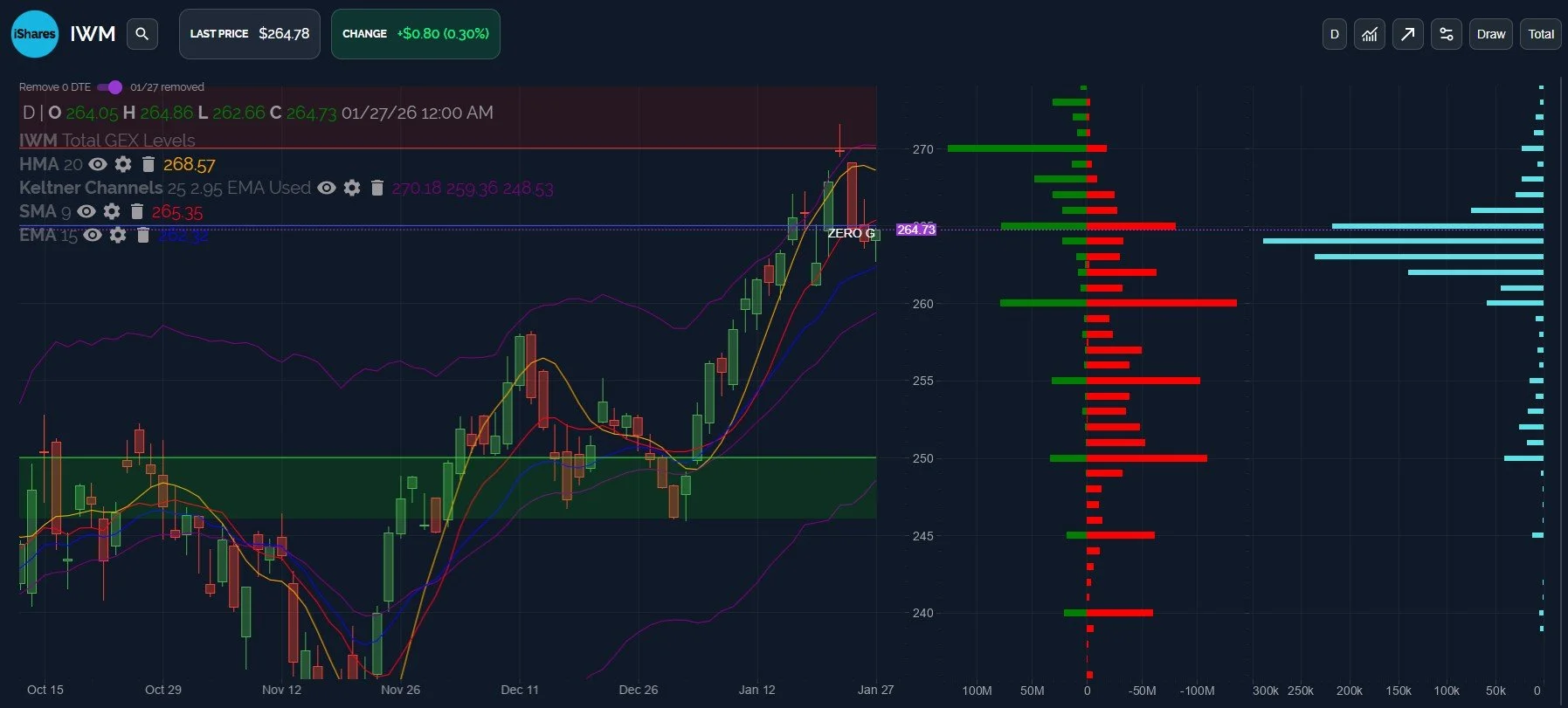Open Keltner Channels settings gear

pyautogui.click(x=352, y=188)
